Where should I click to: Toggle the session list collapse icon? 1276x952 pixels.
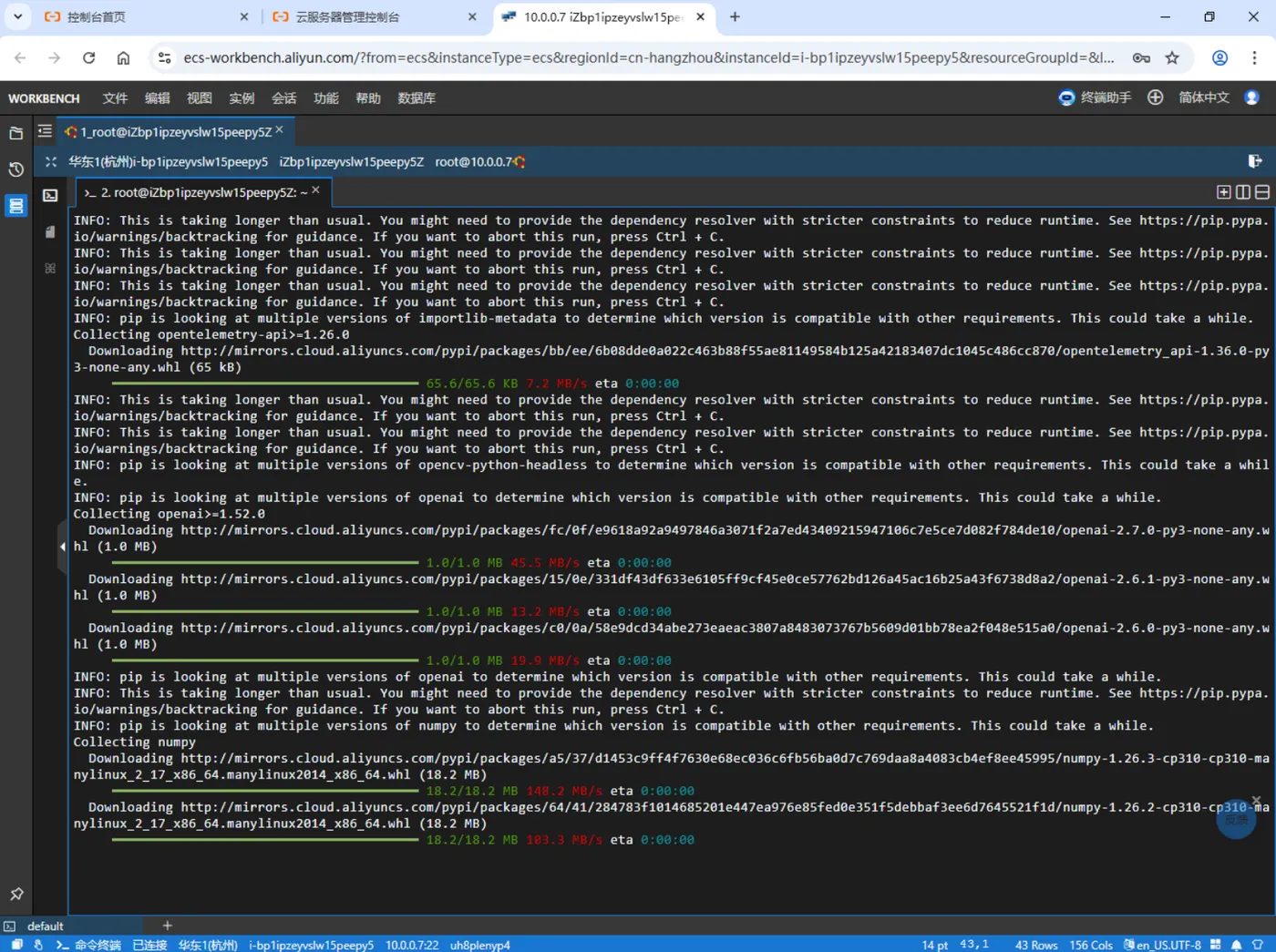pyautogui.click(x=45, y=132)
